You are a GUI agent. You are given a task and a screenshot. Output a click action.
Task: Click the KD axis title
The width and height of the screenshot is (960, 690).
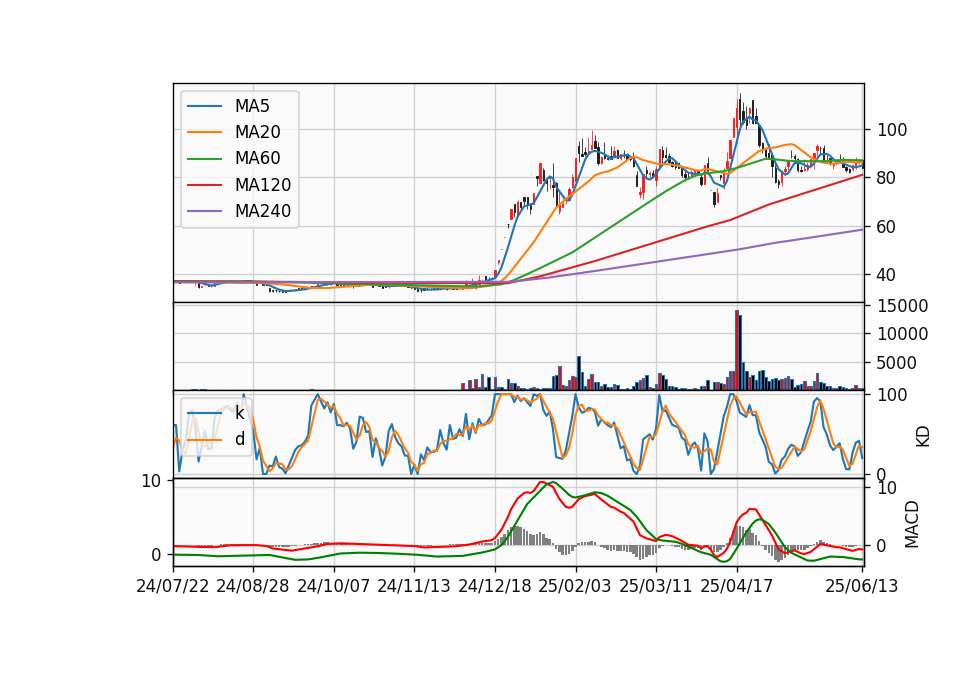point(923,436)
